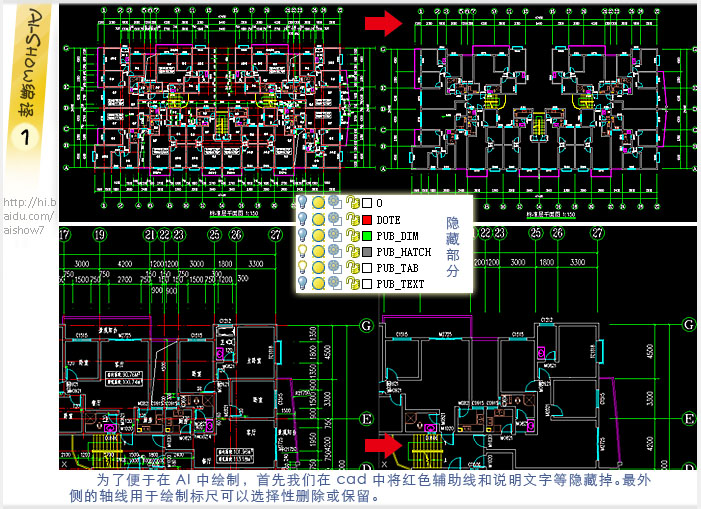Click the freeze/thaw sun icon for DOTE
This screenshot has height=509, width=701.
318,219
